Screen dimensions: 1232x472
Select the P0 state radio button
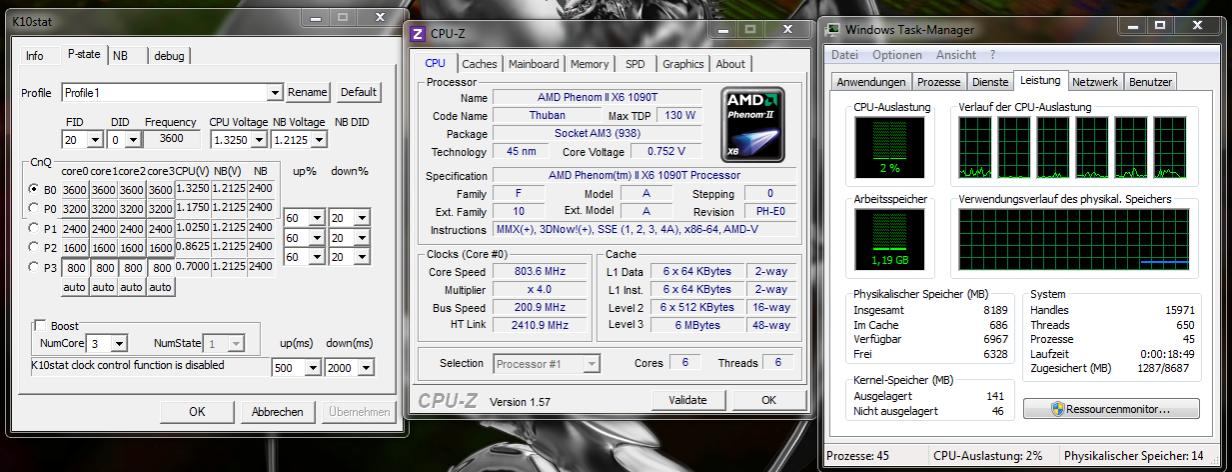pos(34,208)
